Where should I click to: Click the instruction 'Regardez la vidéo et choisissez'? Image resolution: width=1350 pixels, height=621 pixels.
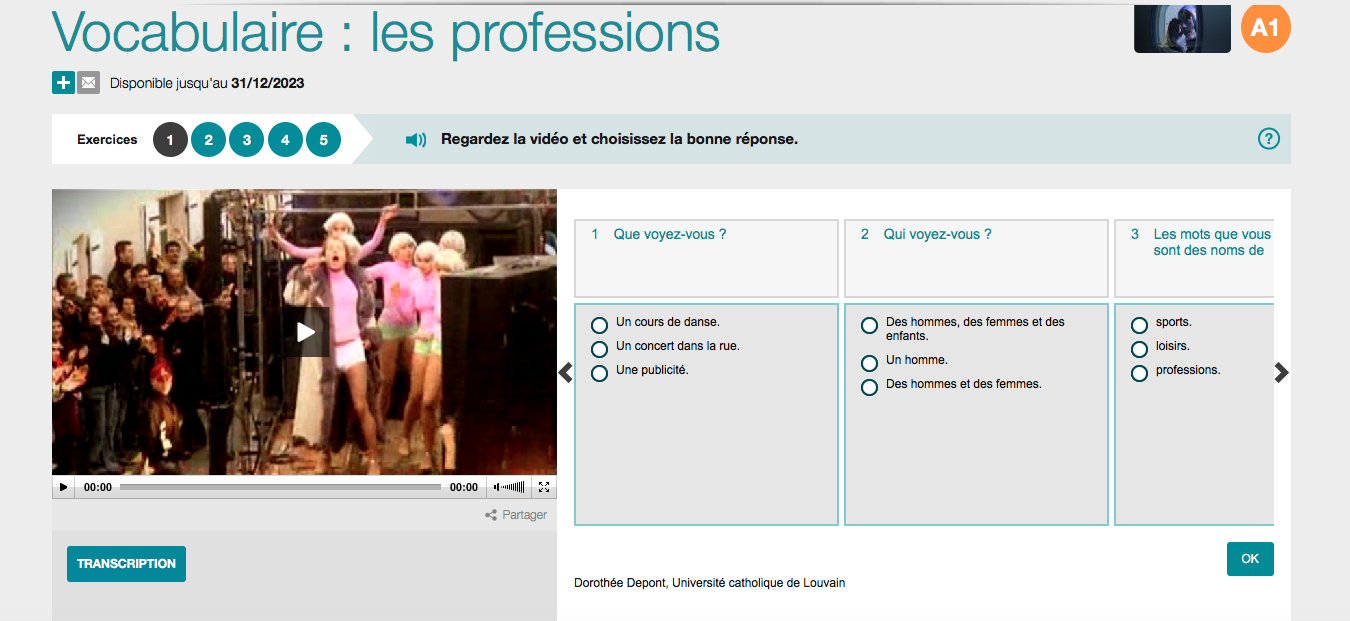coord(619,140)
